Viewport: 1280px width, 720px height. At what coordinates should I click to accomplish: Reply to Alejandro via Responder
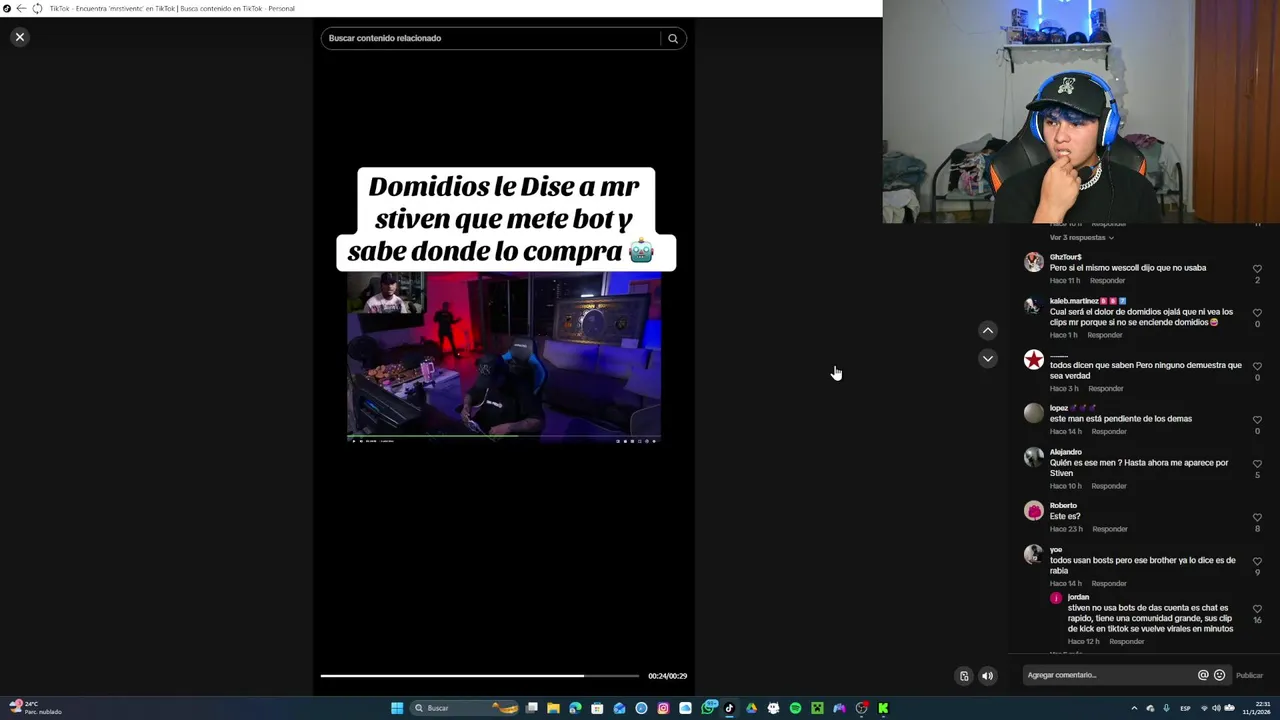[1108, 486]
